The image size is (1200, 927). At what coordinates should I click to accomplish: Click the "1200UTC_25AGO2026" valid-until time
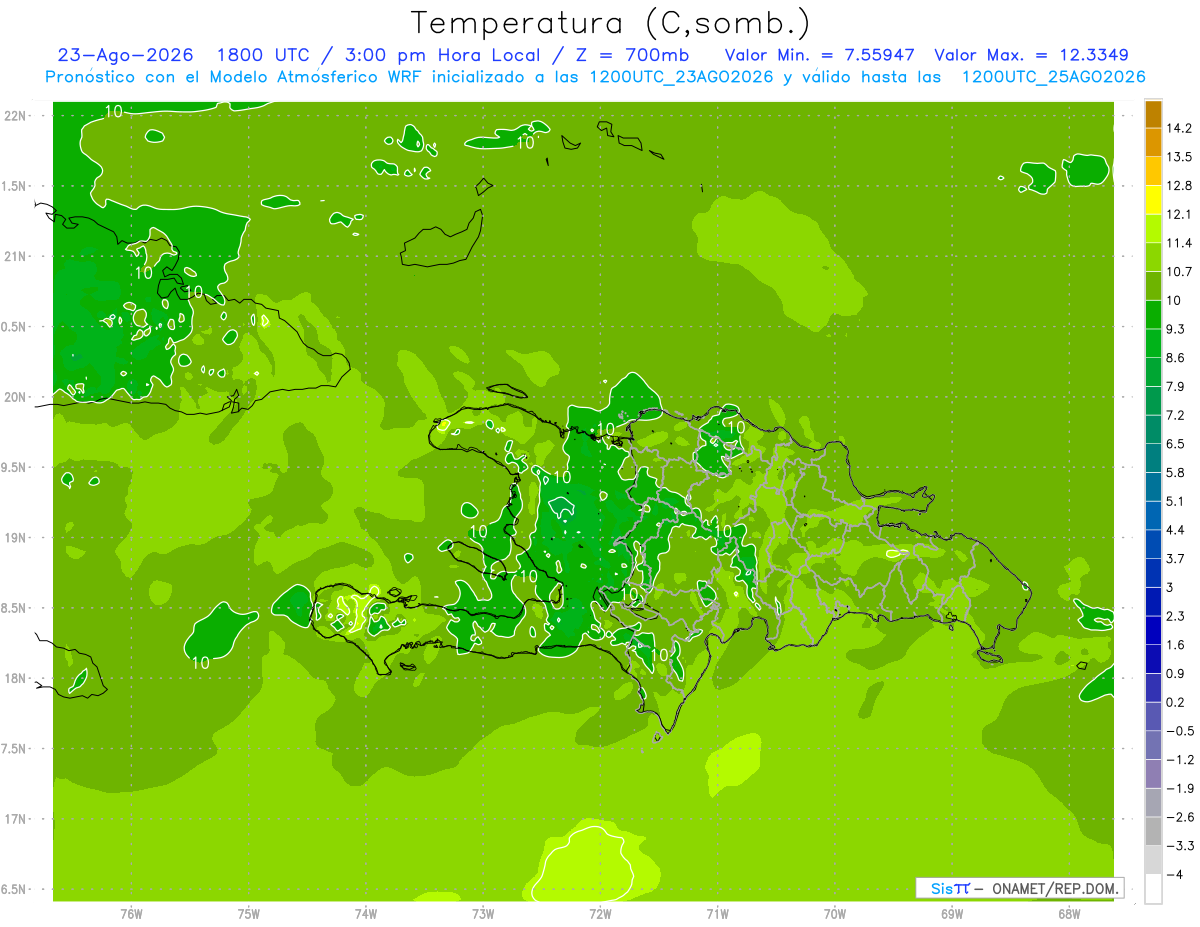point(1053,77)
